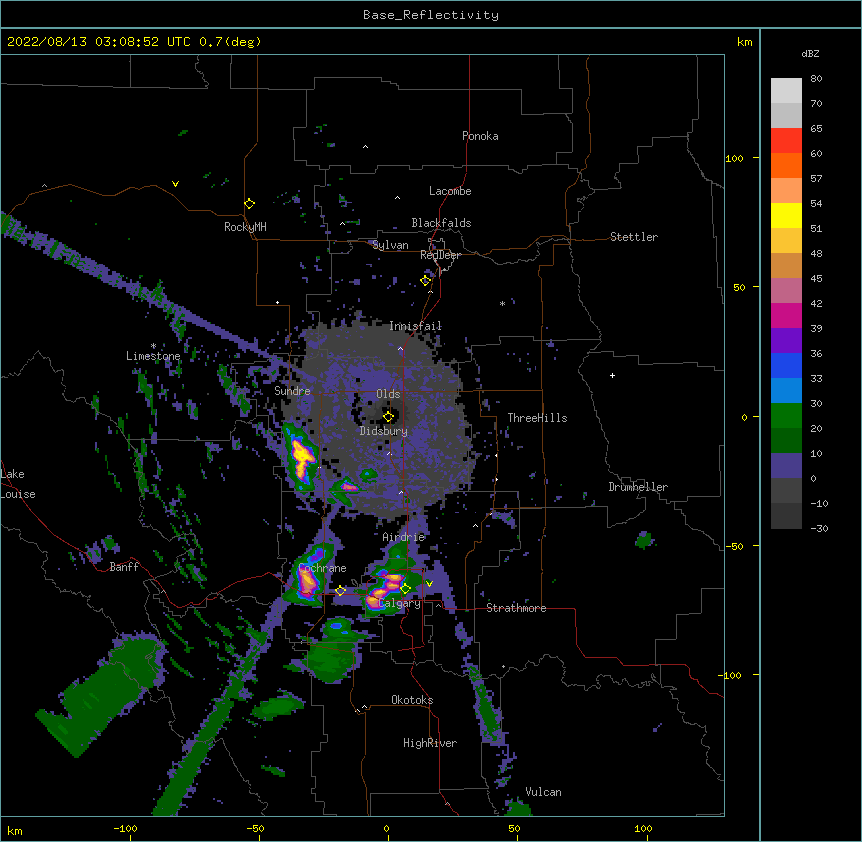This screenshot has width=862, height=842.
Task: Click the Sundre town label
Action: click(292, 391)
